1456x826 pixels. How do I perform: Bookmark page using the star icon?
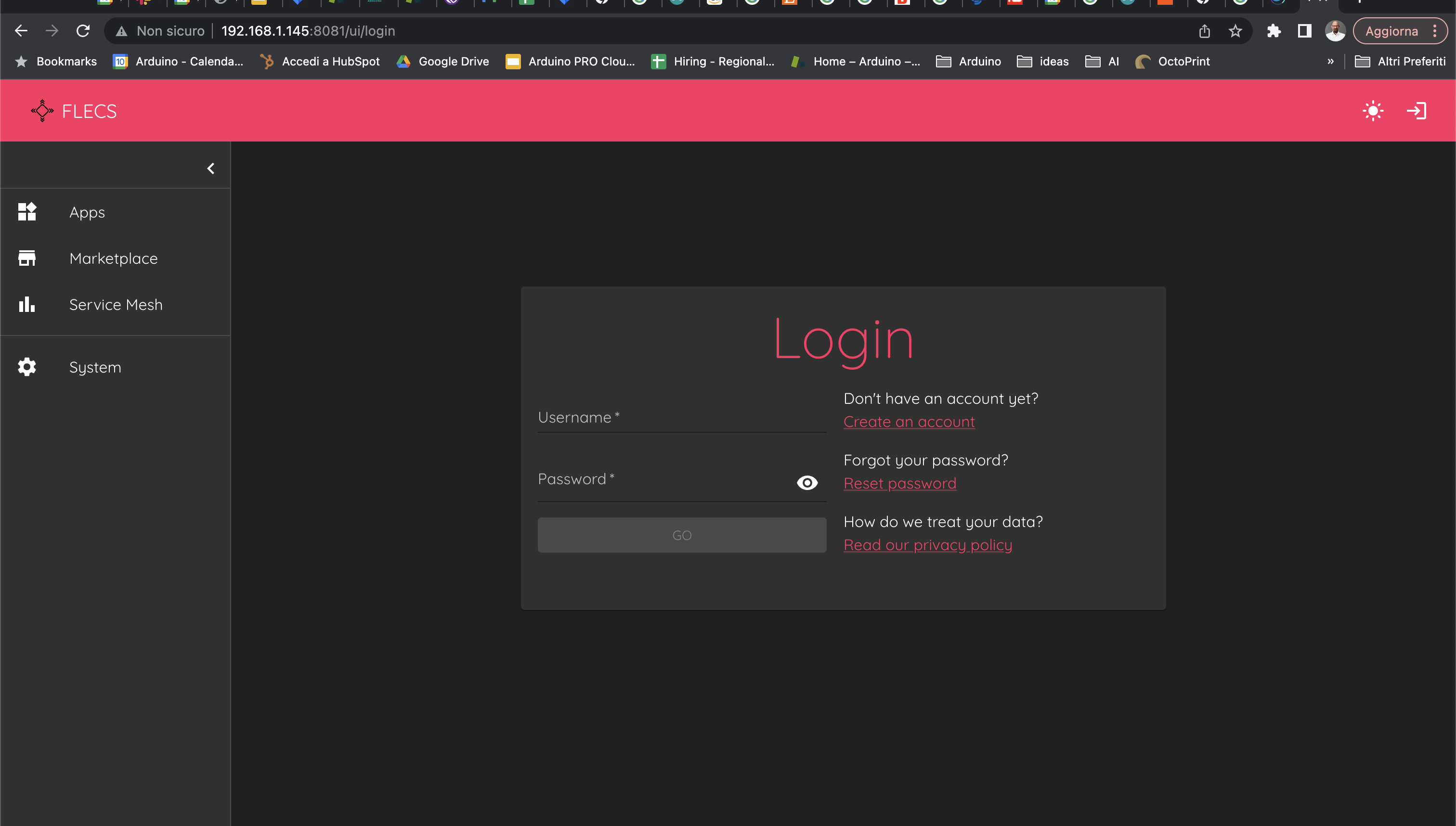(1235, 31)
